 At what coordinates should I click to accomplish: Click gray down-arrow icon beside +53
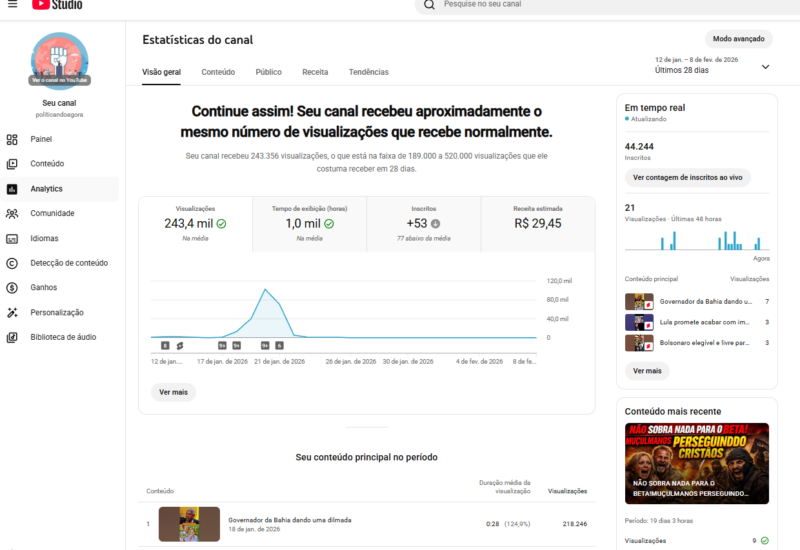click(x=435, y=223)
